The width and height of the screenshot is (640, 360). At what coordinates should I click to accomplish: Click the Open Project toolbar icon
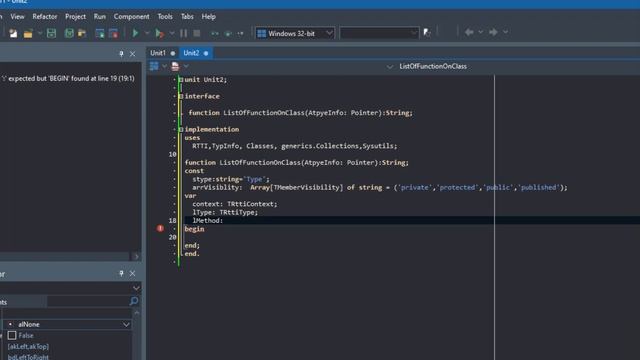coord(82,33)
